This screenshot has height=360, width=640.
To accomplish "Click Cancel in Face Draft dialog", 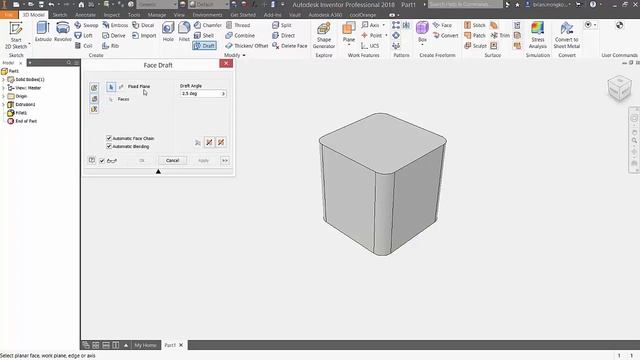I will [x=172, y=160].
